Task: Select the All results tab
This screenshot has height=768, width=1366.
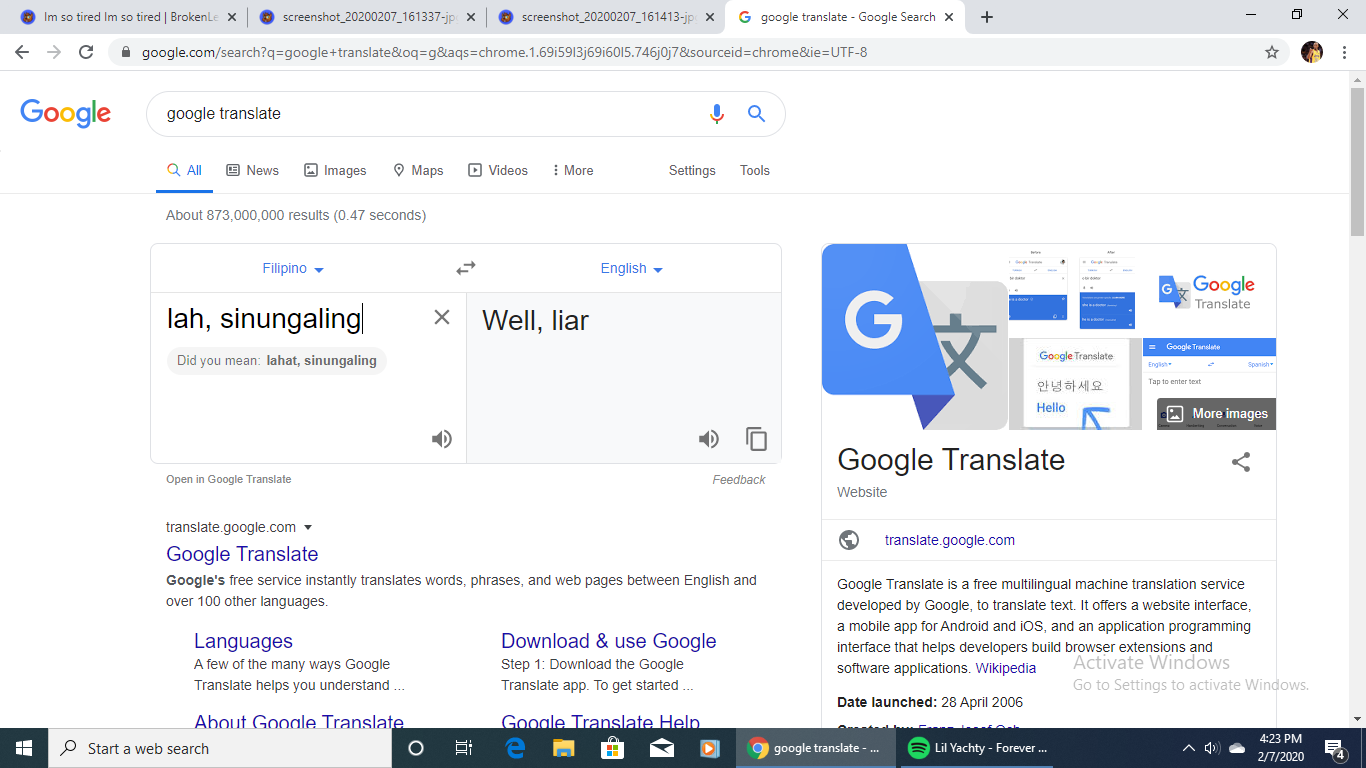Action: point(185,171)
